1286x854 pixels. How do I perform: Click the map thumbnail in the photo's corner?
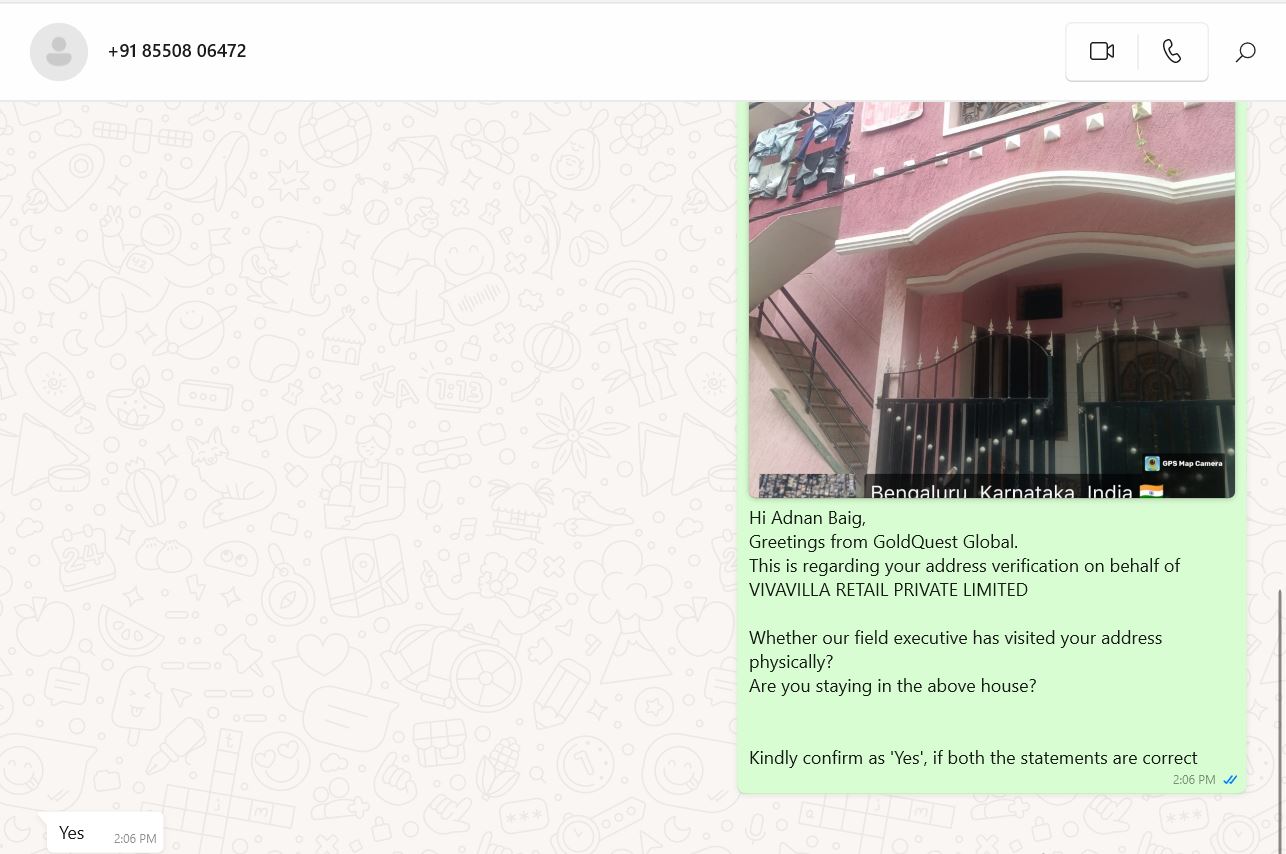click(x=807, y=486)
